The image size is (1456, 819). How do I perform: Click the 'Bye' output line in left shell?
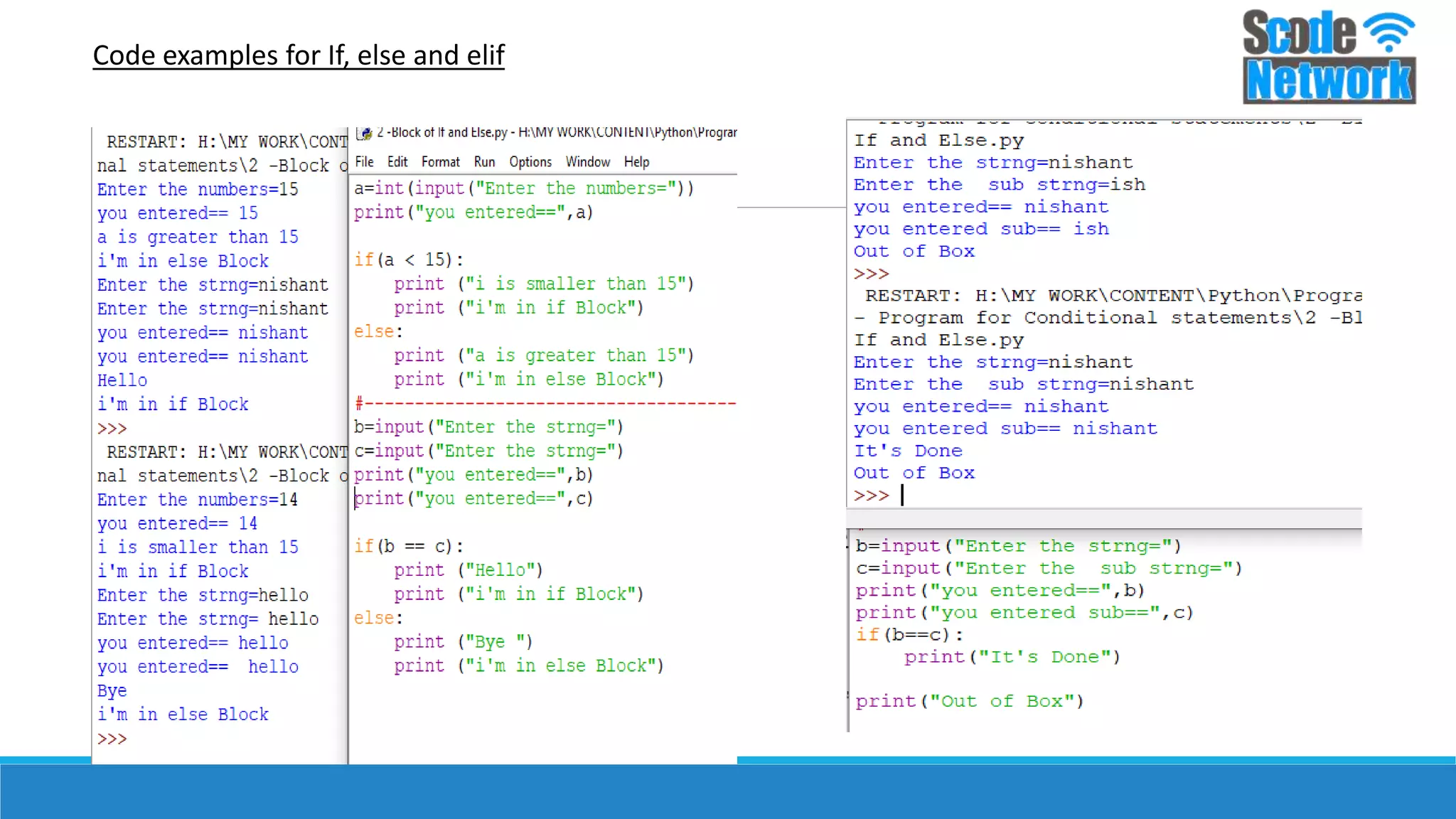112,691
